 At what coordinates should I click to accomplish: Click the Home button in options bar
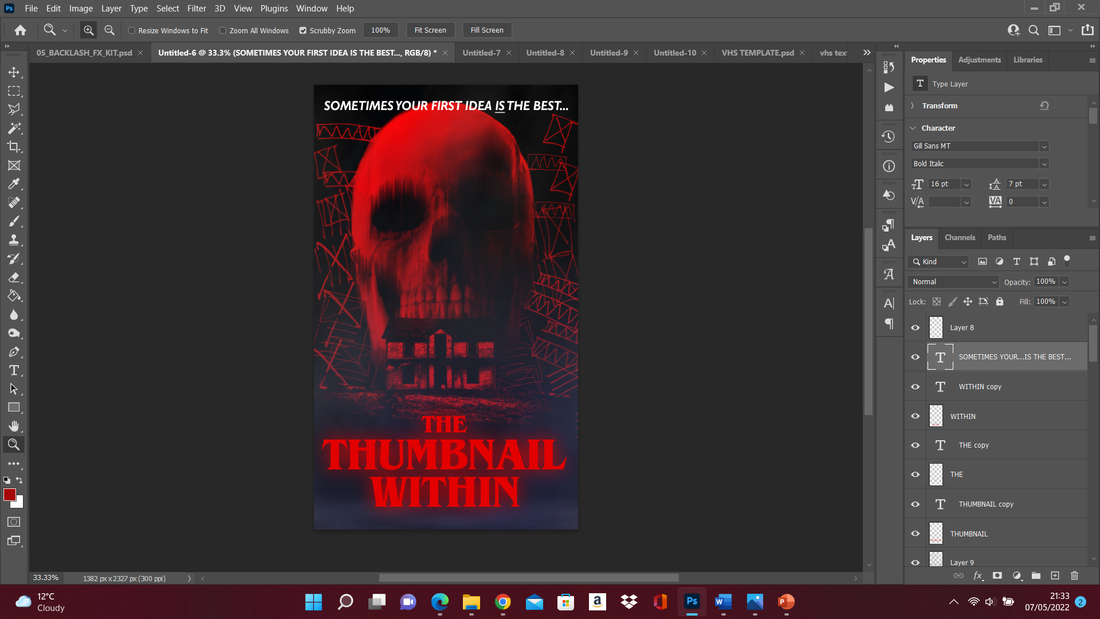click(20, 30)
